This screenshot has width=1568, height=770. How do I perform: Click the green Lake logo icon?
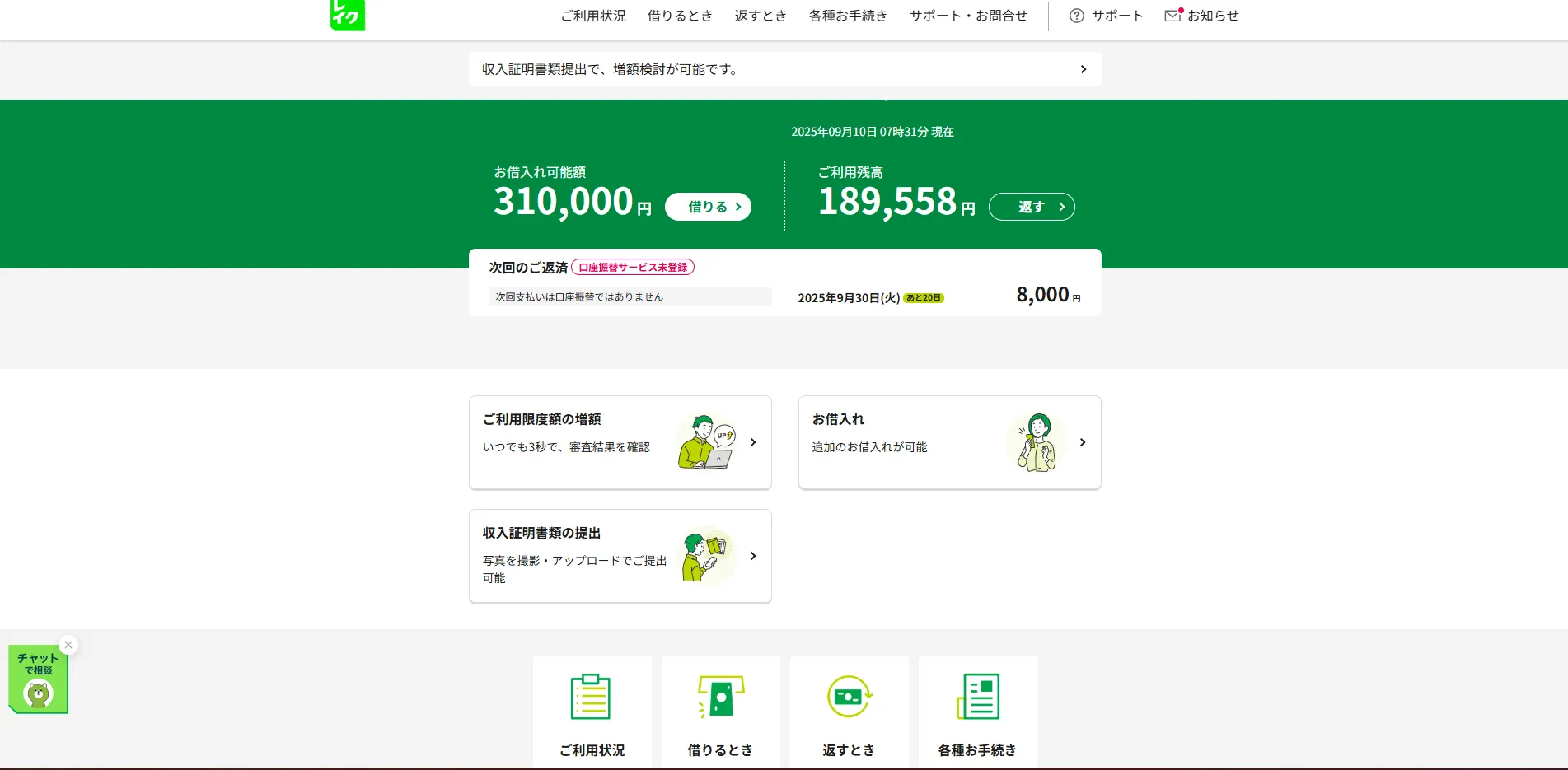[x=347, y=15]
